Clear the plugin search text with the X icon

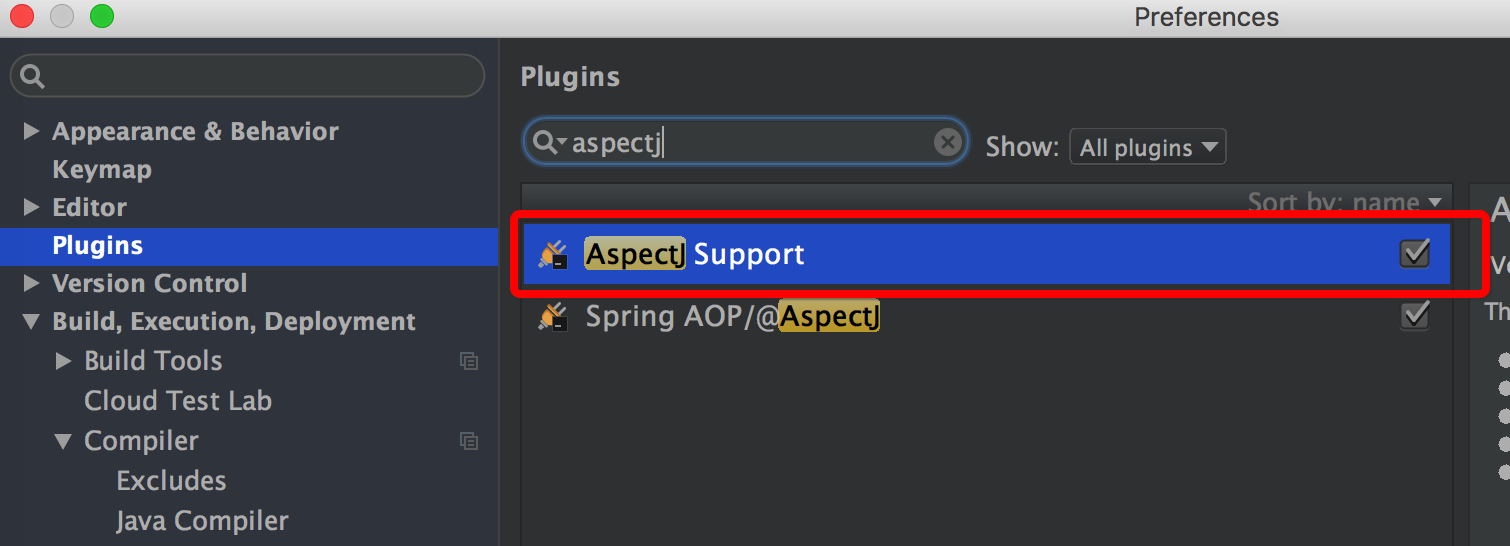[947, 143]
